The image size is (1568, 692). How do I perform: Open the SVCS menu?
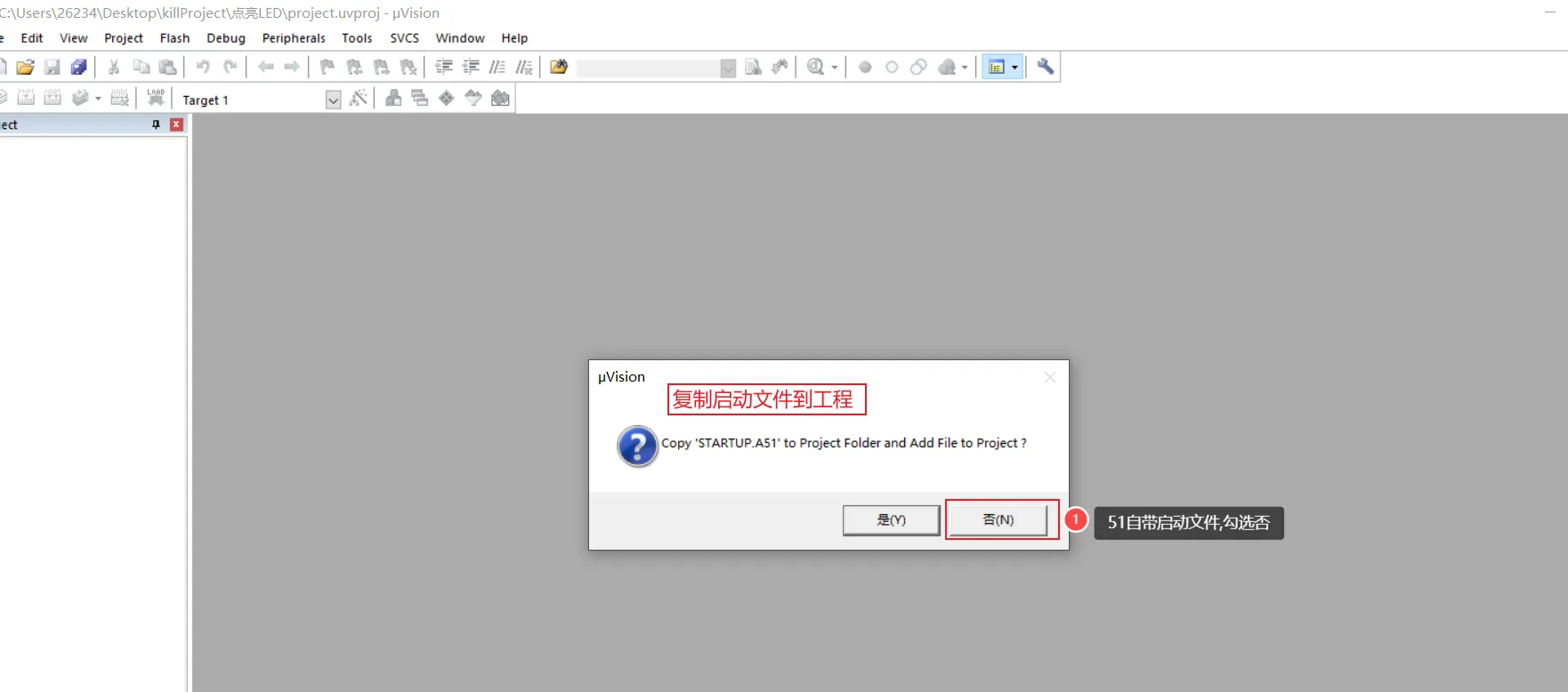(x=405, y=38)
